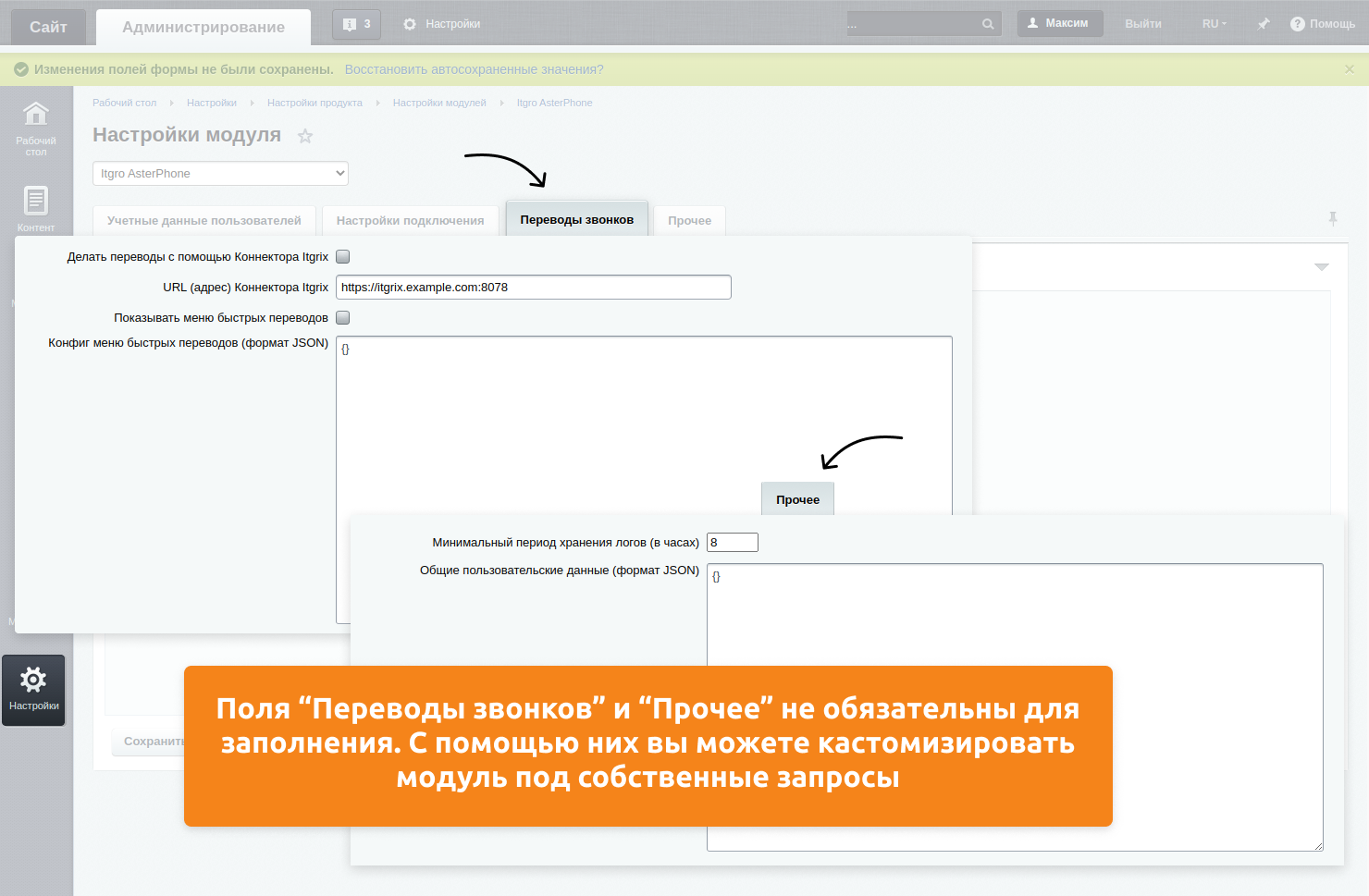Click the pin icon in top bar
Image resolution: width=1369 pixels, height=896 pixels.
coord(1263,24)
